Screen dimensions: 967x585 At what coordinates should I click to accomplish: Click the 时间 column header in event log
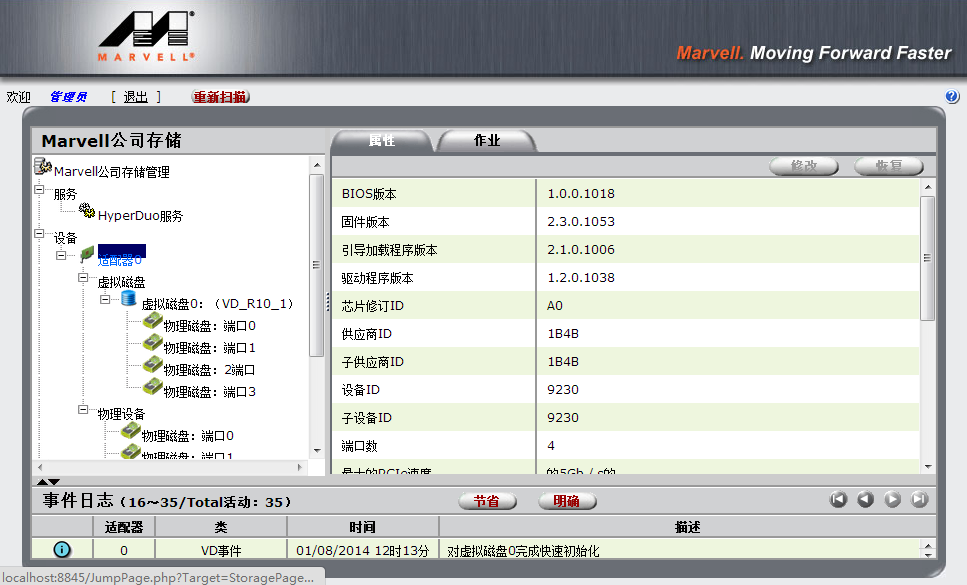(362, 527)
